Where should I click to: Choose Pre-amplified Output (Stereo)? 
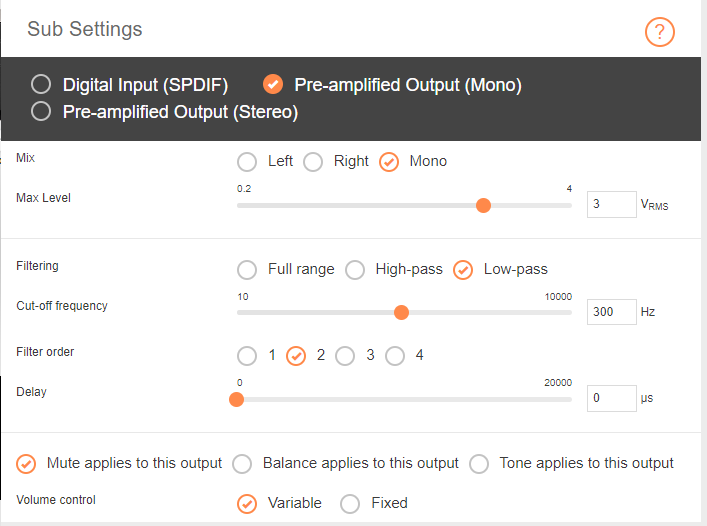(x=41, y=111)
